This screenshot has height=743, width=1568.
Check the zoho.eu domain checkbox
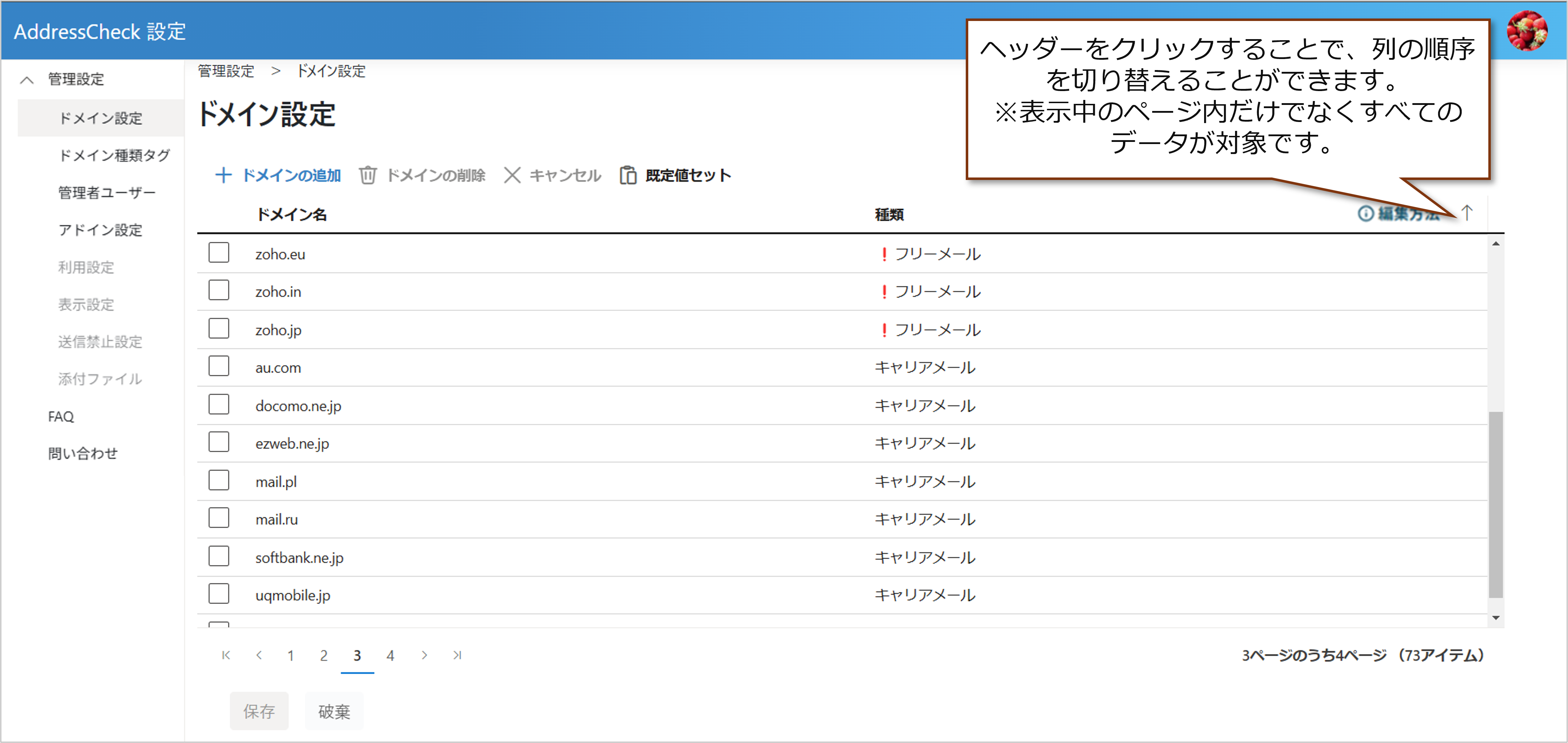218,253
